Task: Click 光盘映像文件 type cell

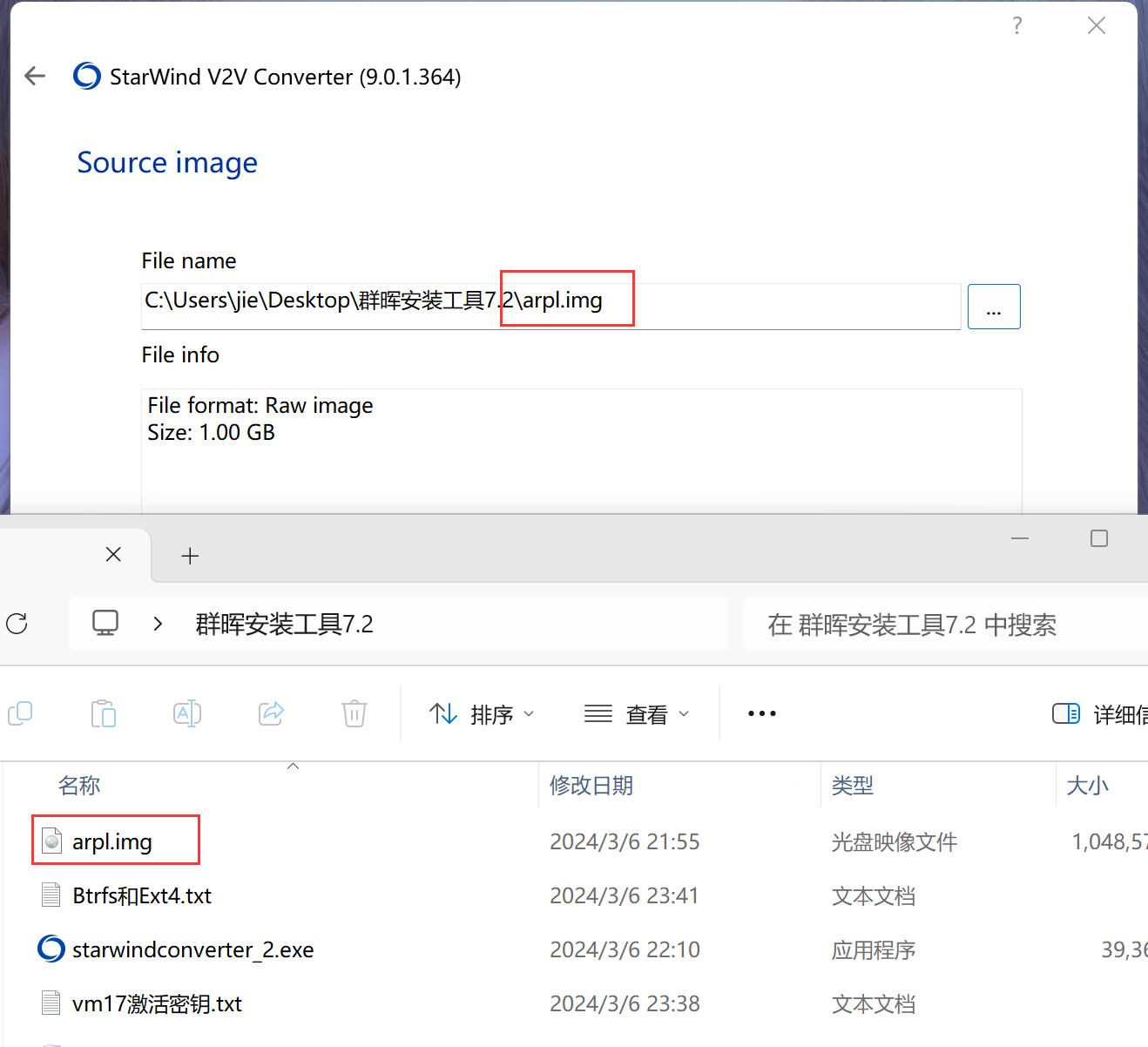Action: pyautogui.click(x=895, y=841)
